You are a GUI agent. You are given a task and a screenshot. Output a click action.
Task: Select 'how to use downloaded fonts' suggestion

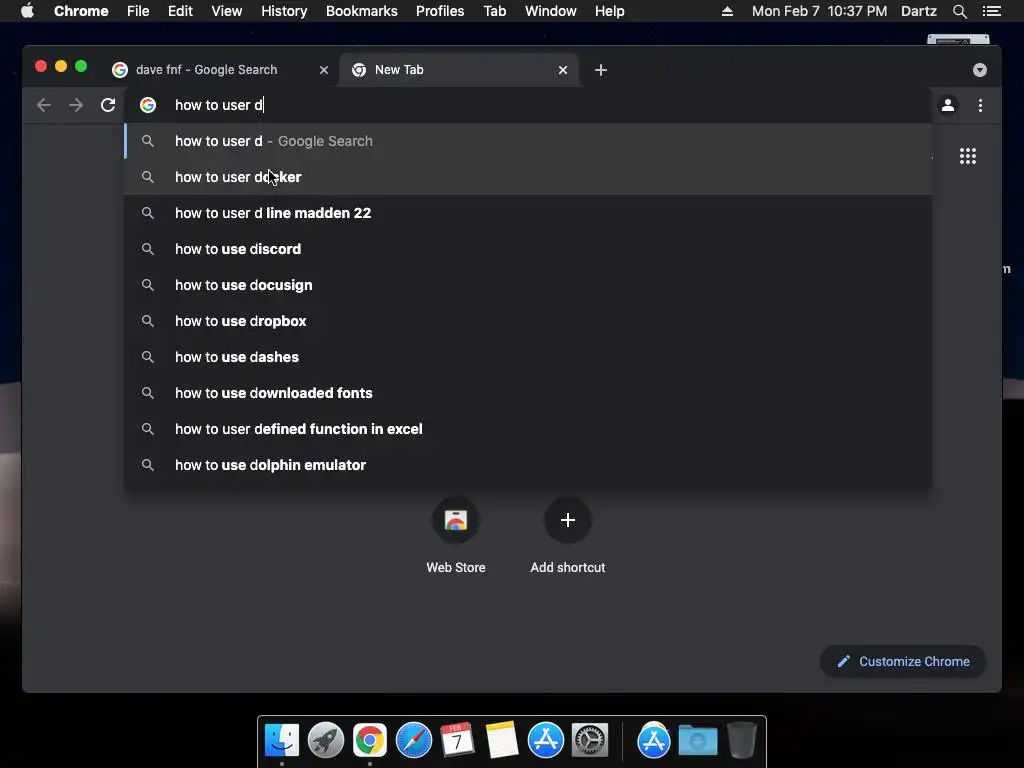[528, 392]
